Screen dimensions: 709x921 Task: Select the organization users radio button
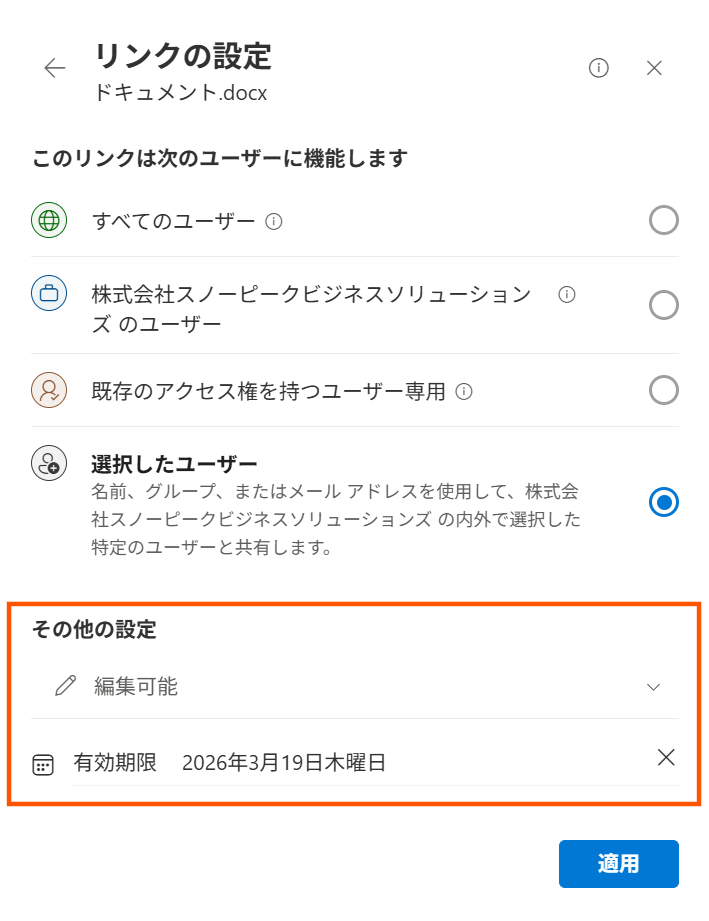[x=663, y=304]
